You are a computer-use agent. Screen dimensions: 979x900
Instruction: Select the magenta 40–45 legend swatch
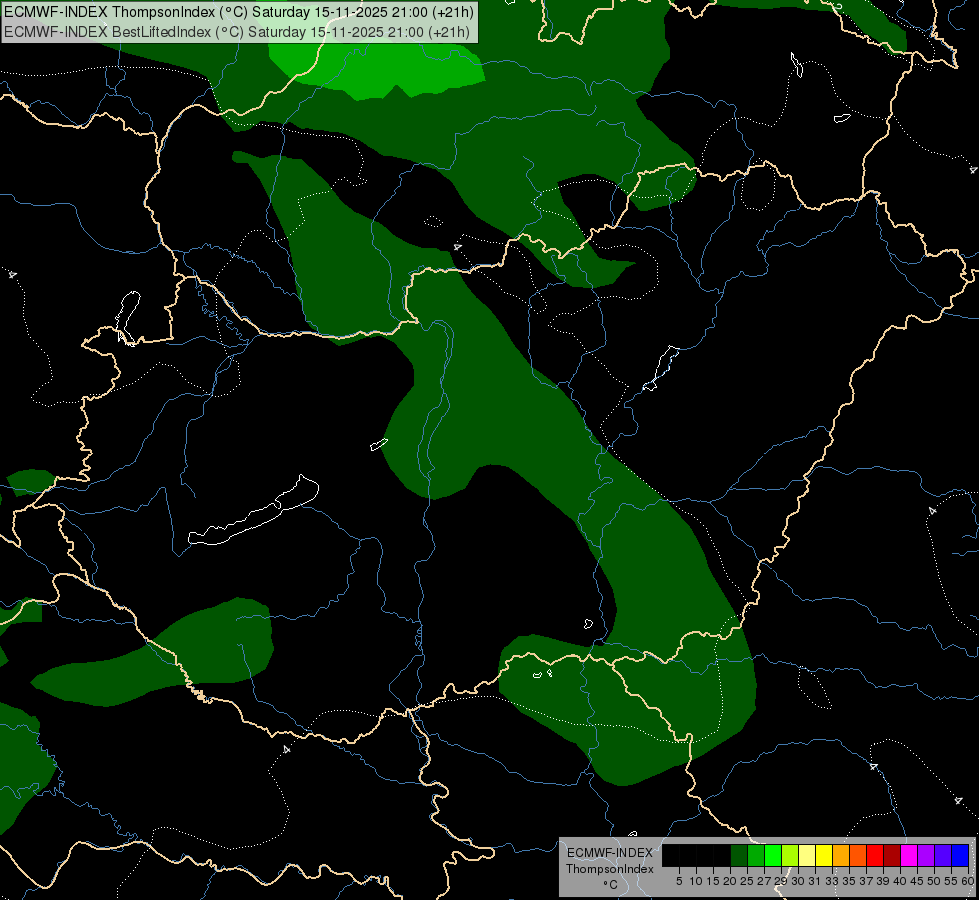pyautogui.click(x=909, y=855)
